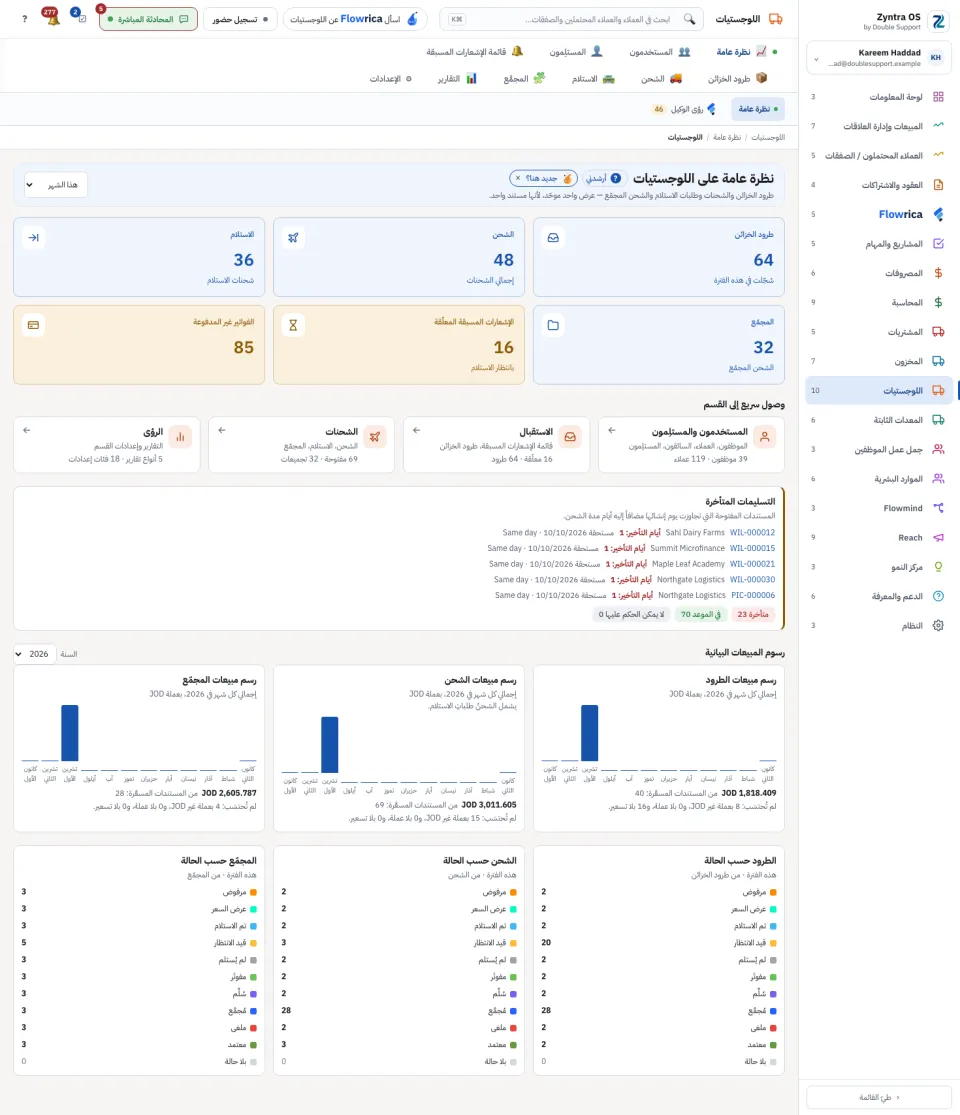
Task: Click the متأخرة 23 late badge
Action: pyautogui.click(x=753, y=614)
